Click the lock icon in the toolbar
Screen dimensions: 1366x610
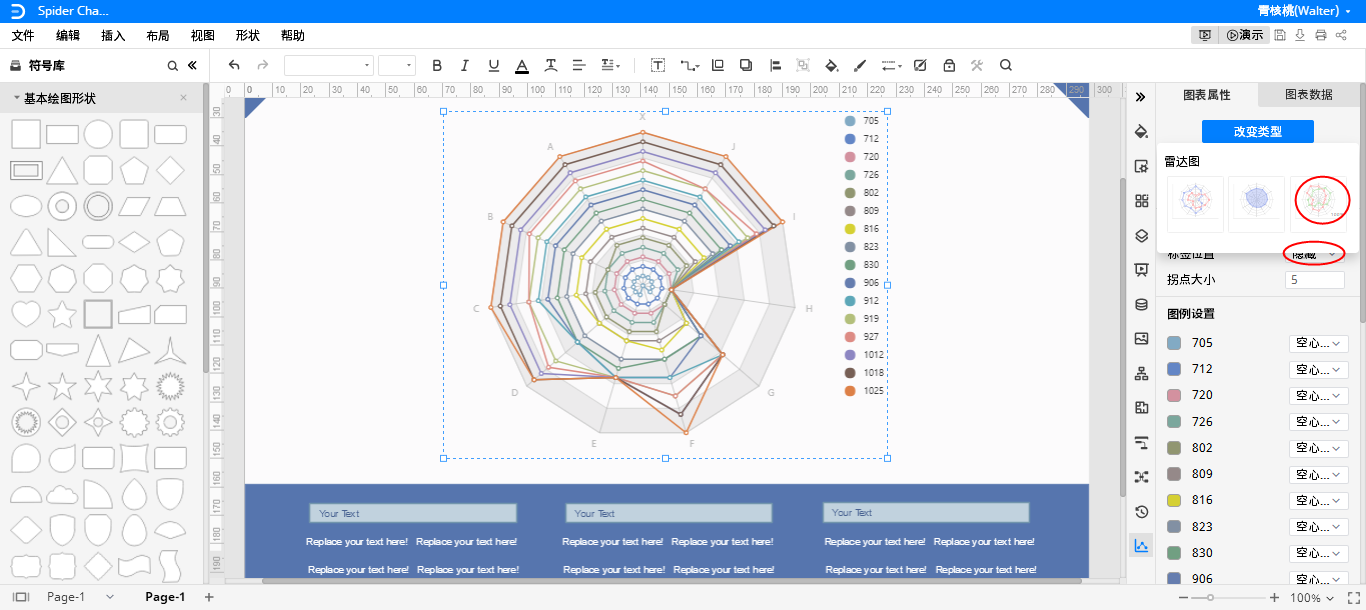pos(948,65)
